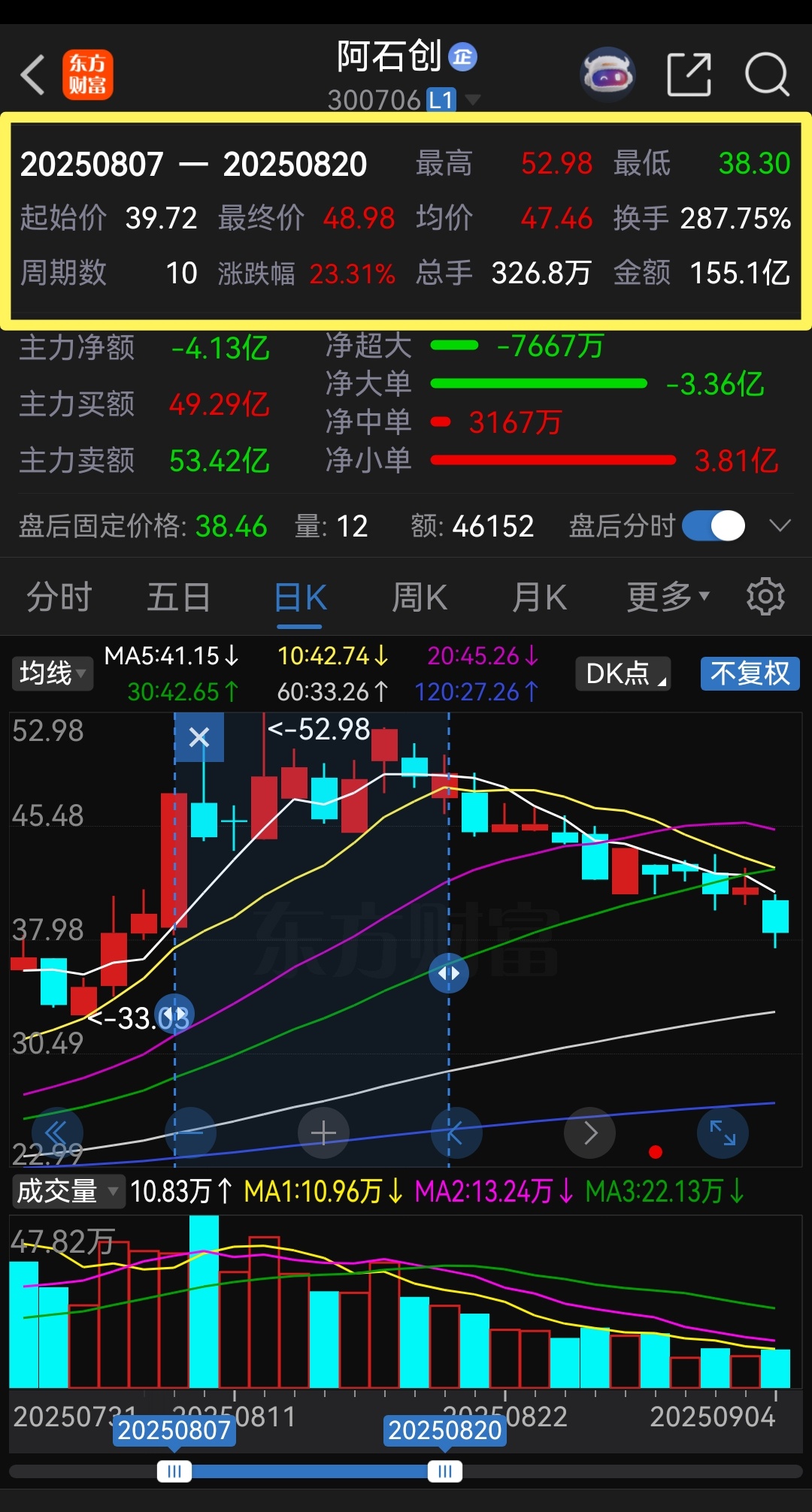812x1512 pixels.
Task: Move chart right with right chevron
Action: coord(590,1132)
